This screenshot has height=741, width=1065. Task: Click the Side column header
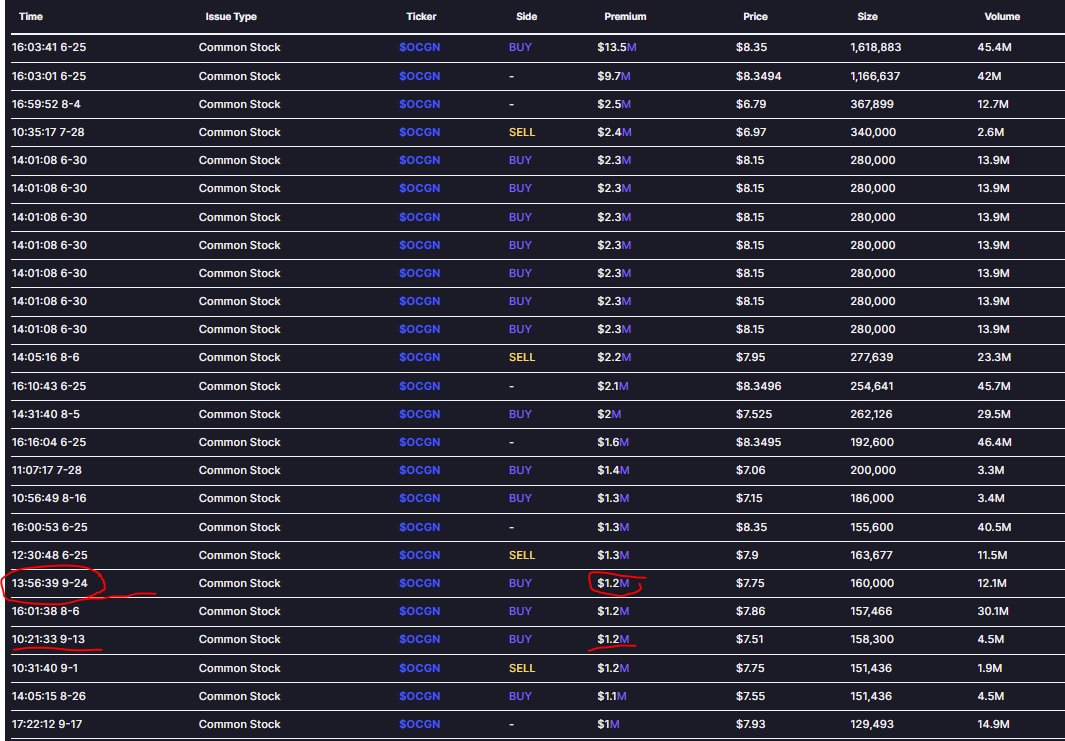[526, 16]
